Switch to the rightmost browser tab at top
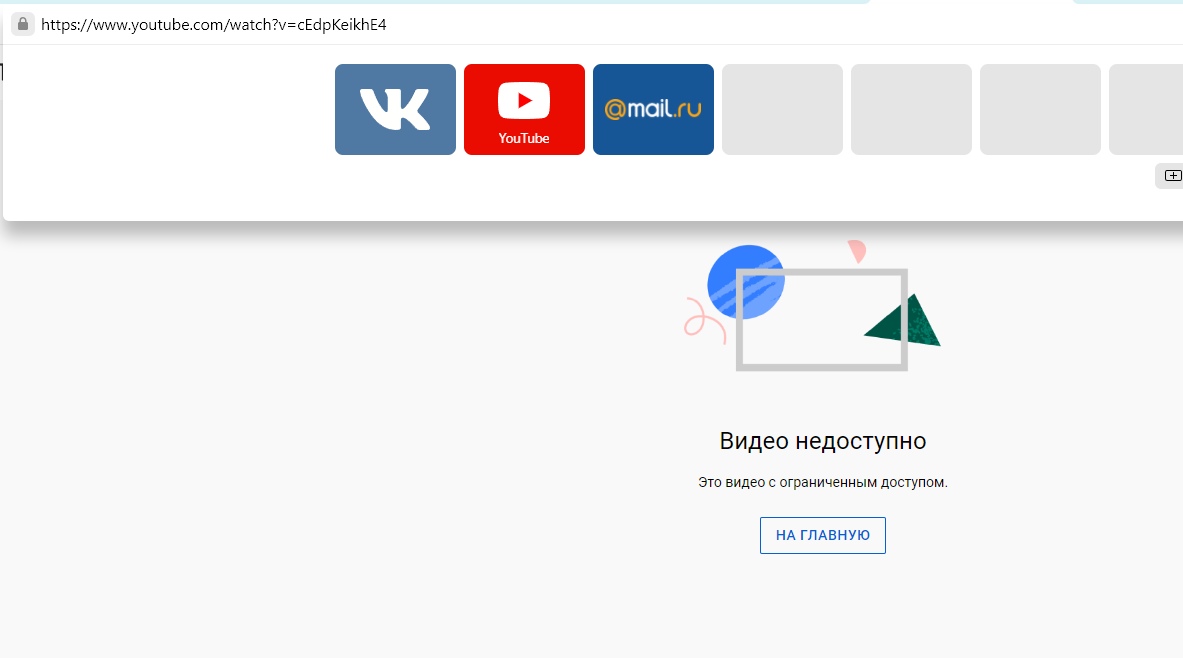Screen dimensions: 1183x658 1128,2
